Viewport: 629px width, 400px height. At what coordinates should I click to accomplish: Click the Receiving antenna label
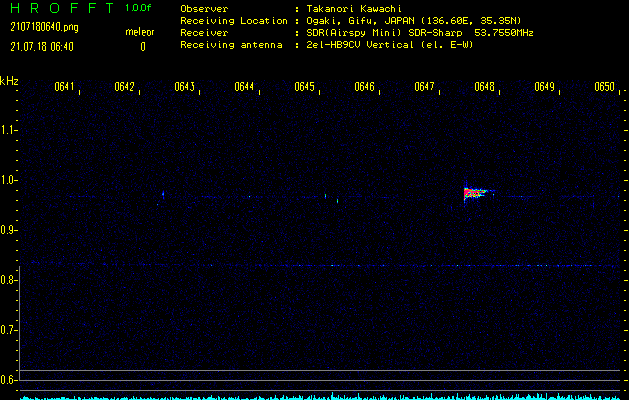coord(231,45)
